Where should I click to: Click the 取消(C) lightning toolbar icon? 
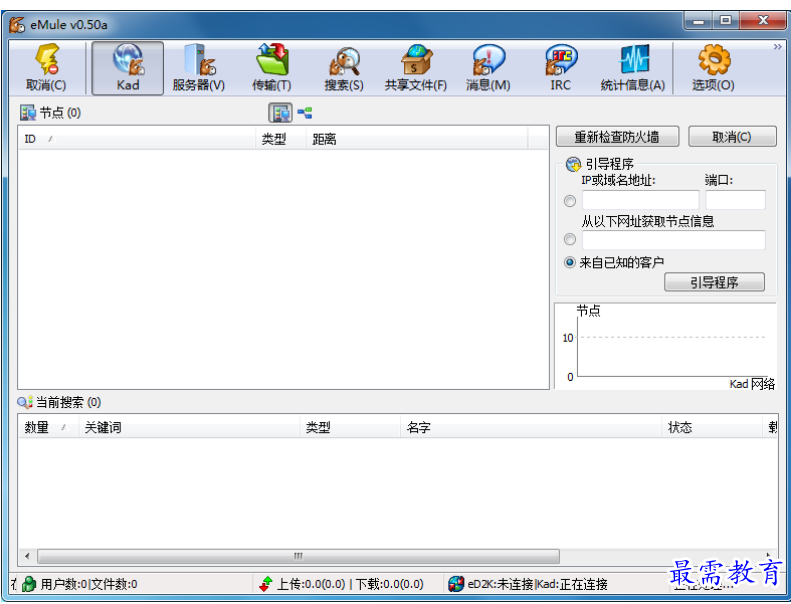coord(46,68)
